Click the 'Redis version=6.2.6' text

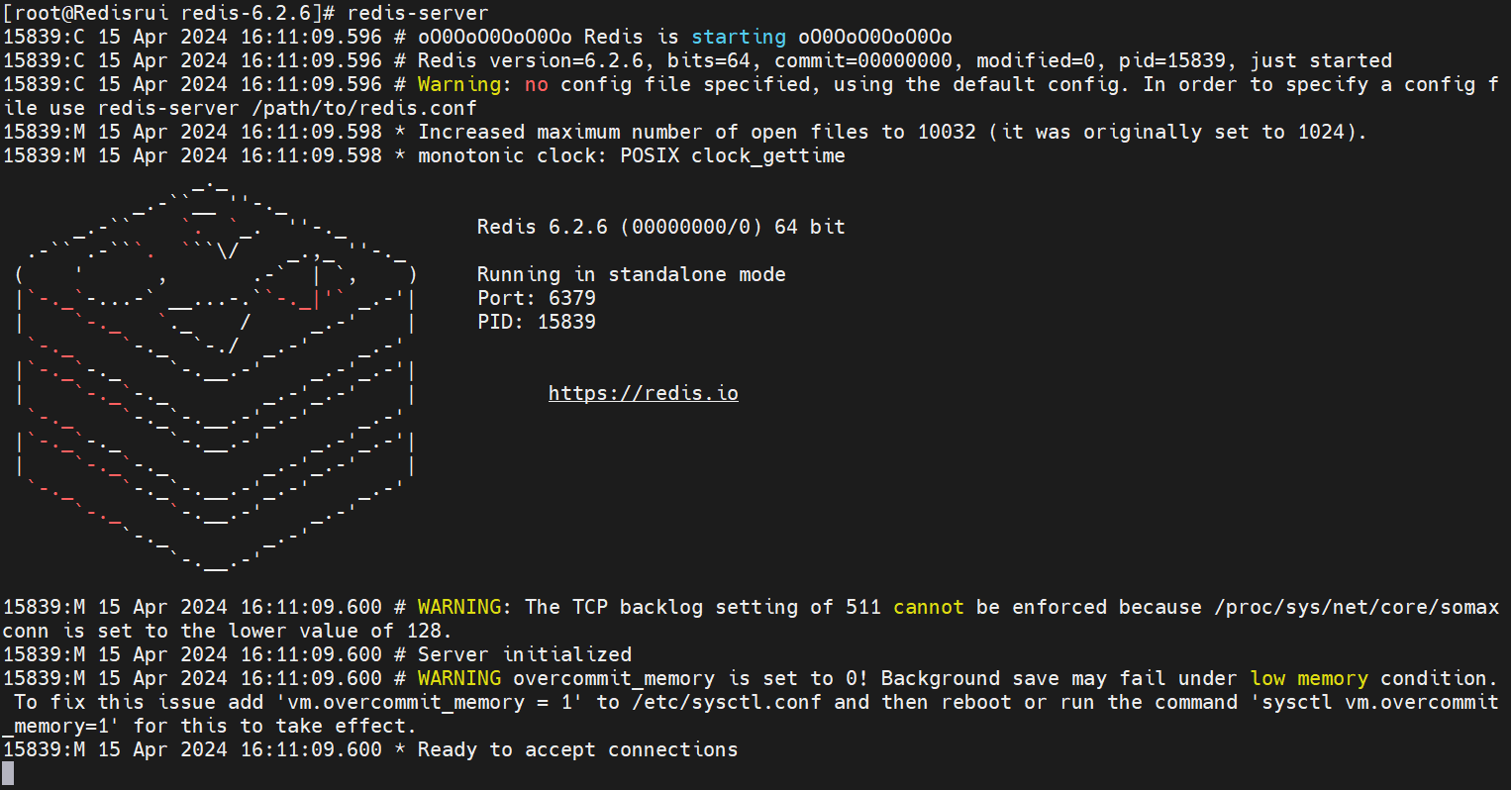[x=531, y=60]
